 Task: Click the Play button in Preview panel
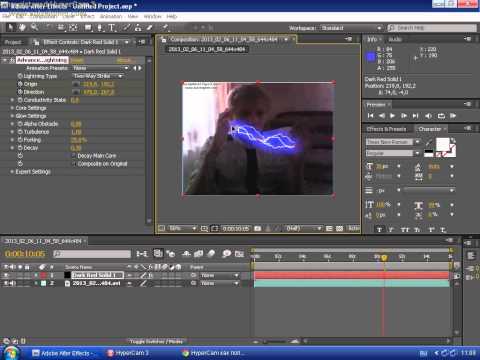[392, 116]
